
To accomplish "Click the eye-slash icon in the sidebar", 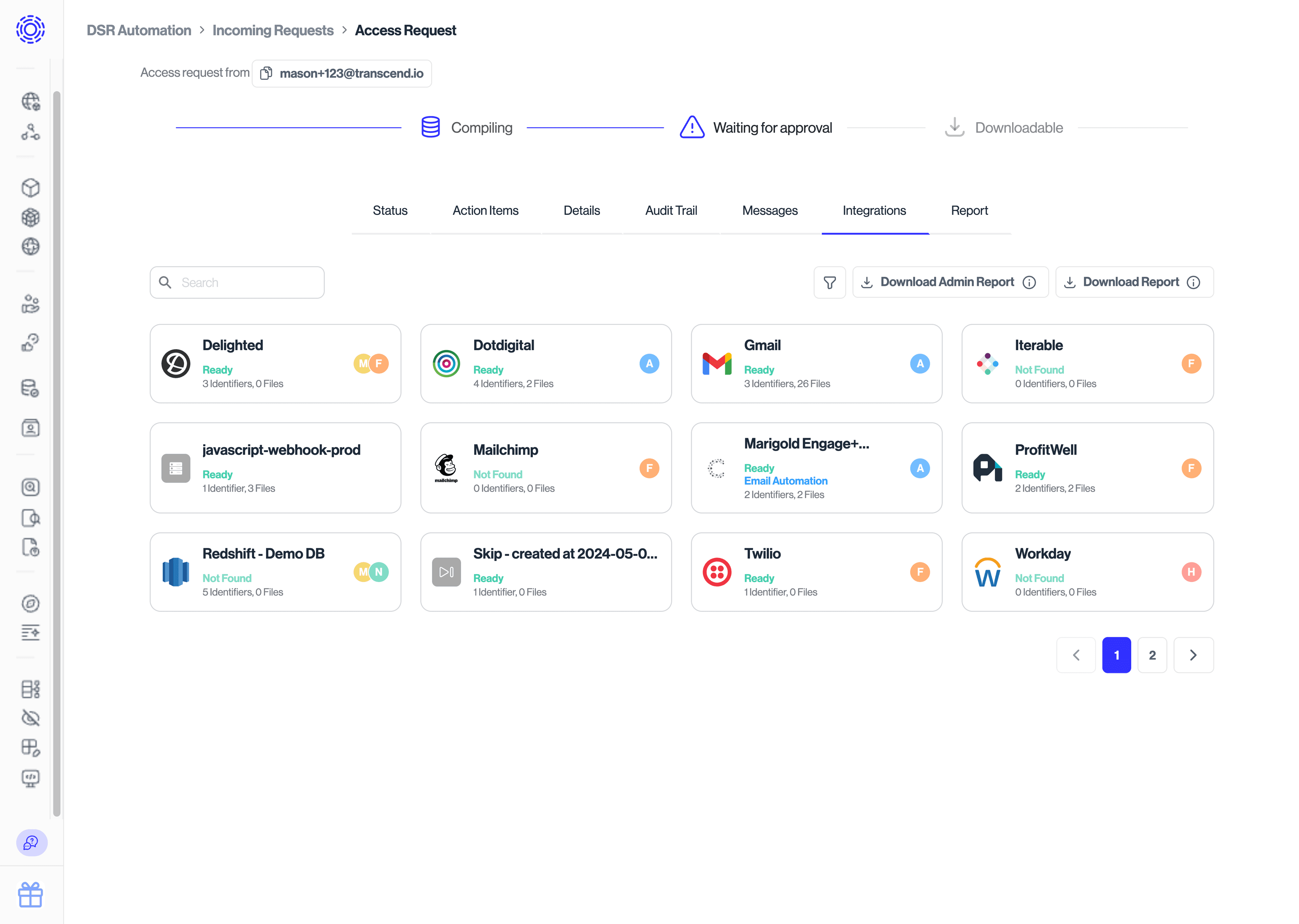I will (31, 718).
